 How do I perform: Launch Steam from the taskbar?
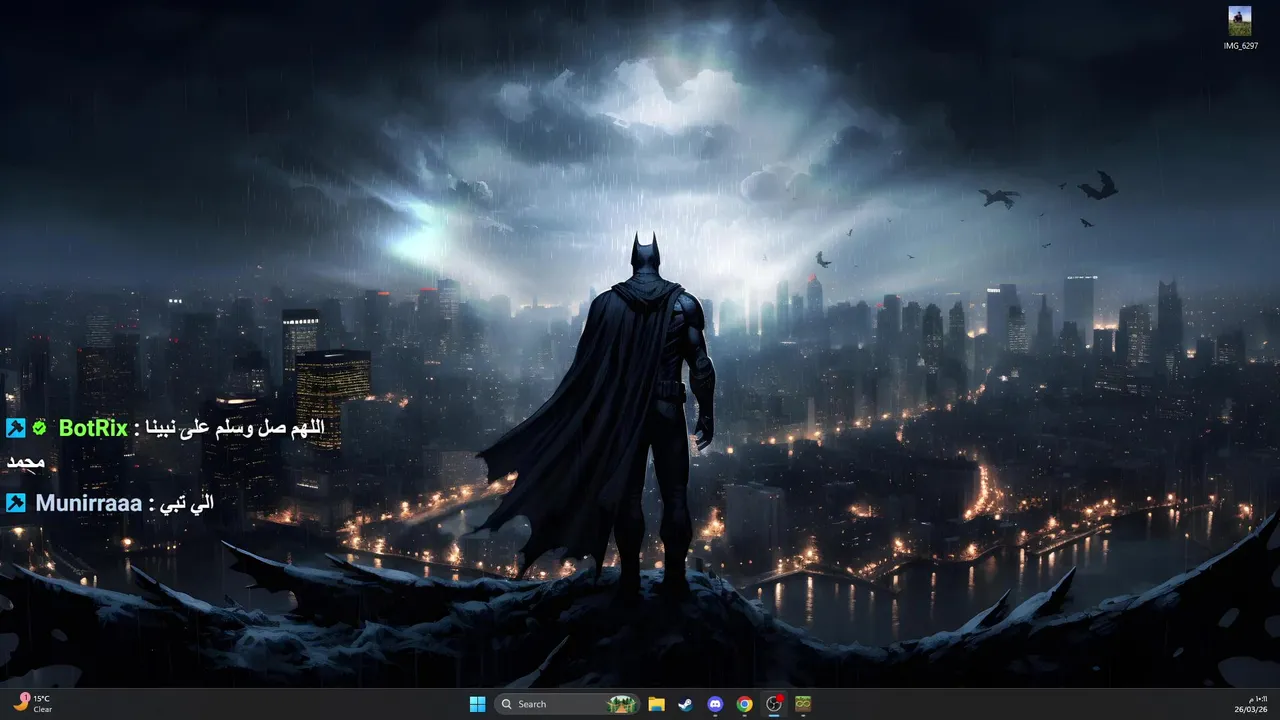point(685,704)
